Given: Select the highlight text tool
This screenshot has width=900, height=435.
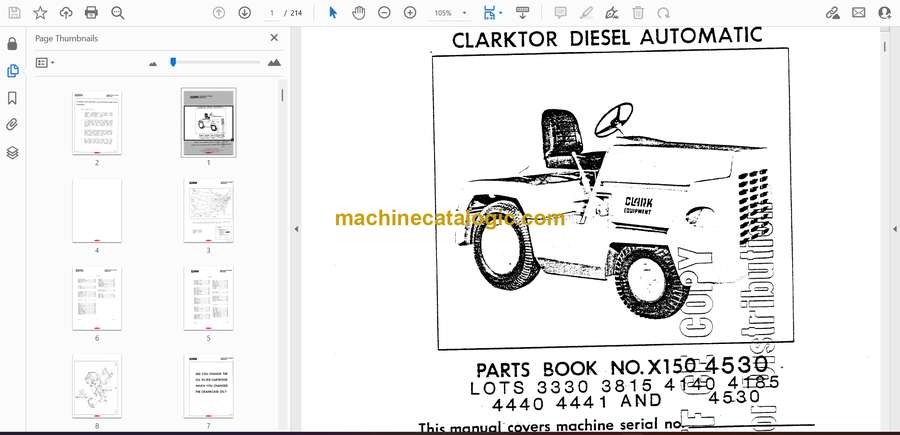Looking at the screenshot, I should [586, 13].
